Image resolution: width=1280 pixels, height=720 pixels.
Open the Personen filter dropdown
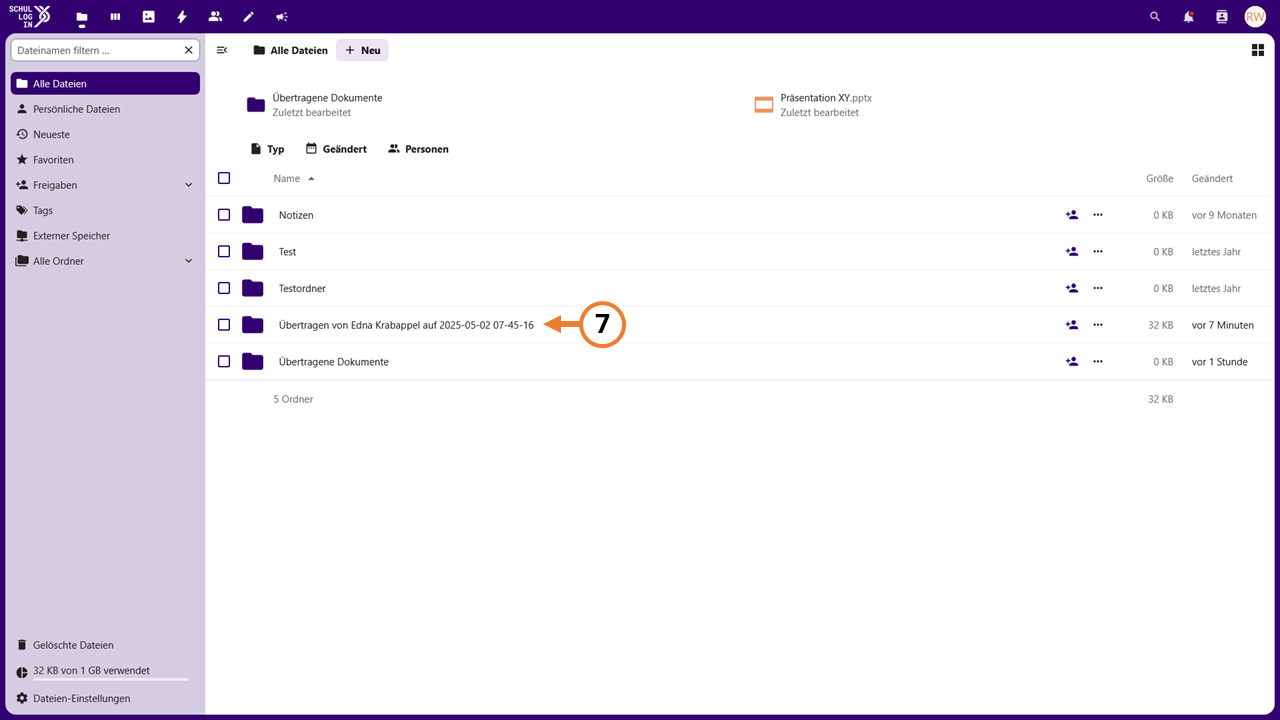418,149
